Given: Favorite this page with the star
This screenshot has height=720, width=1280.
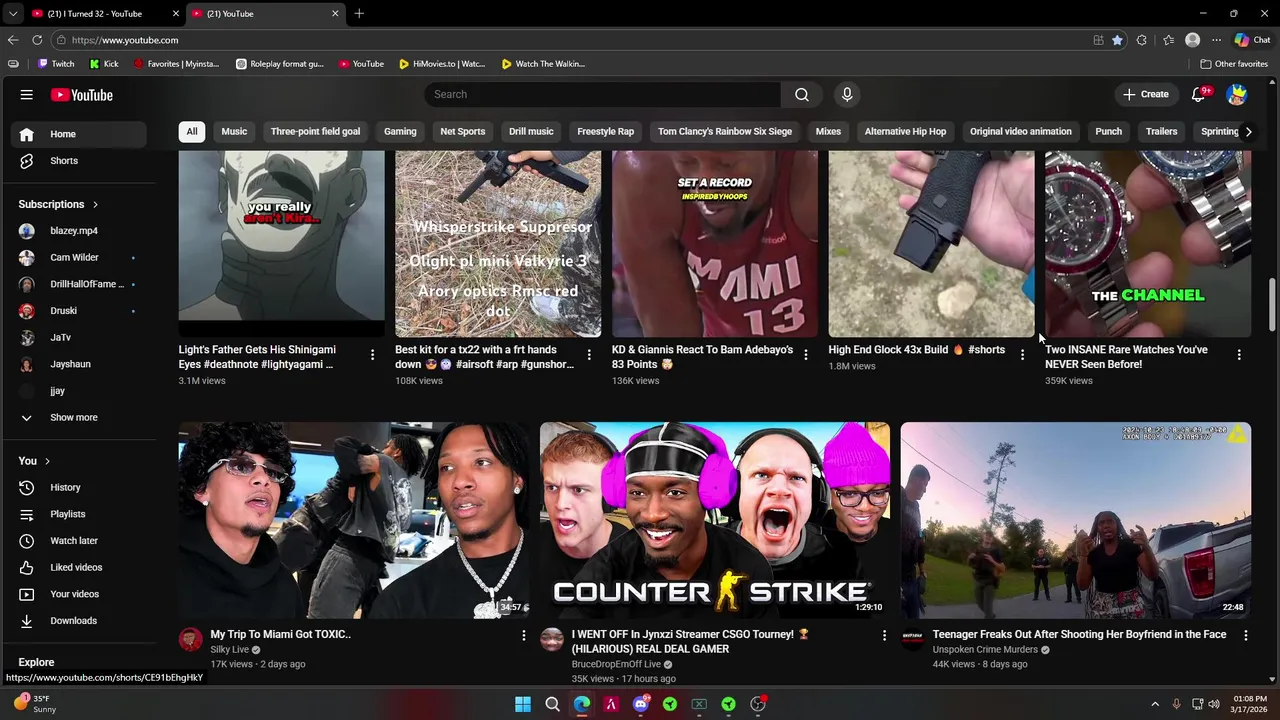Looking at the screenshot, I should pyautogui.click(x=1117, y=40).
